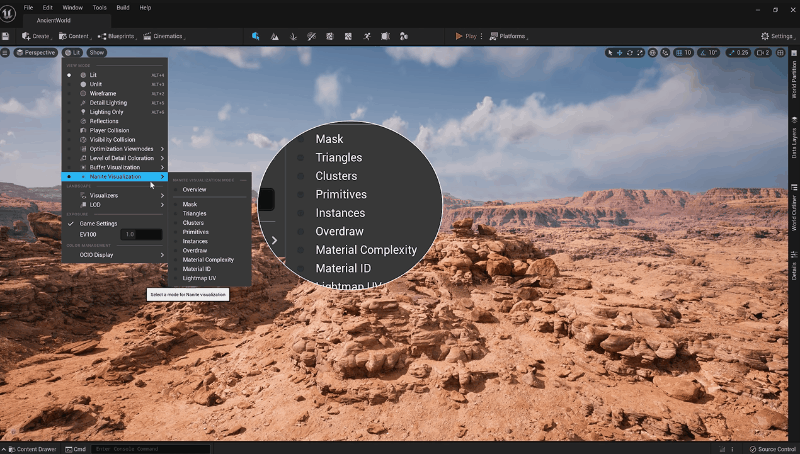Click the Perspective viewport button

[x=36, y=52]
